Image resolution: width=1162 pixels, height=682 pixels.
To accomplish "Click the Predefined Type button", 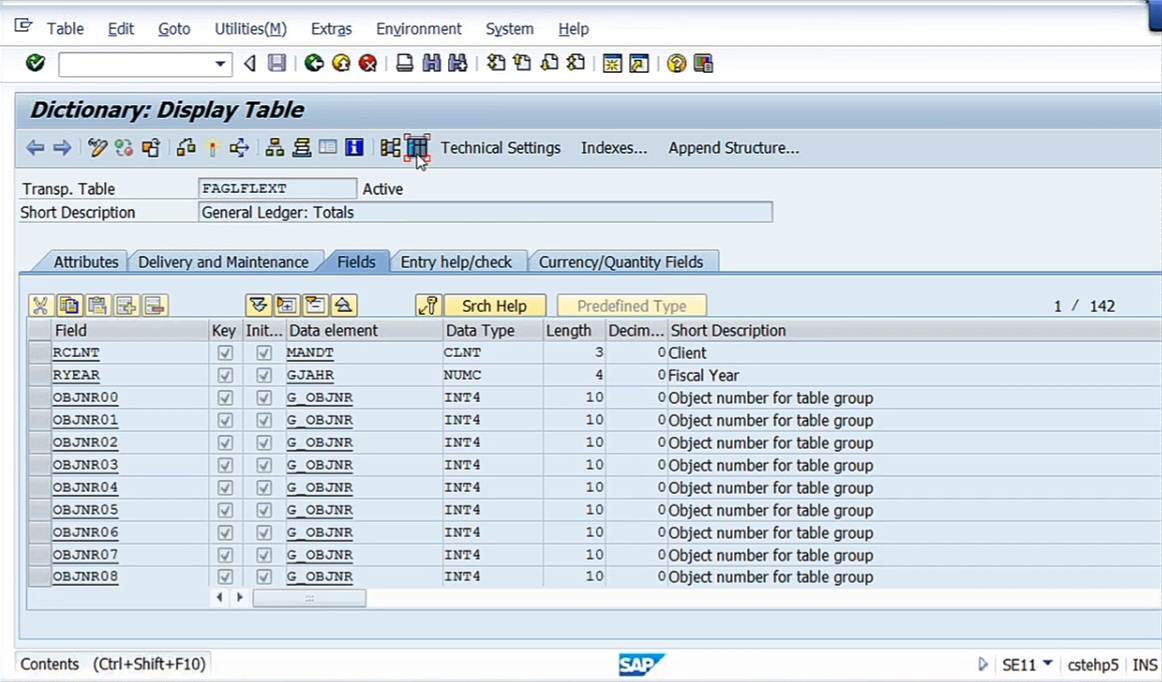I will pyautogui.click(x=631, y=305).
